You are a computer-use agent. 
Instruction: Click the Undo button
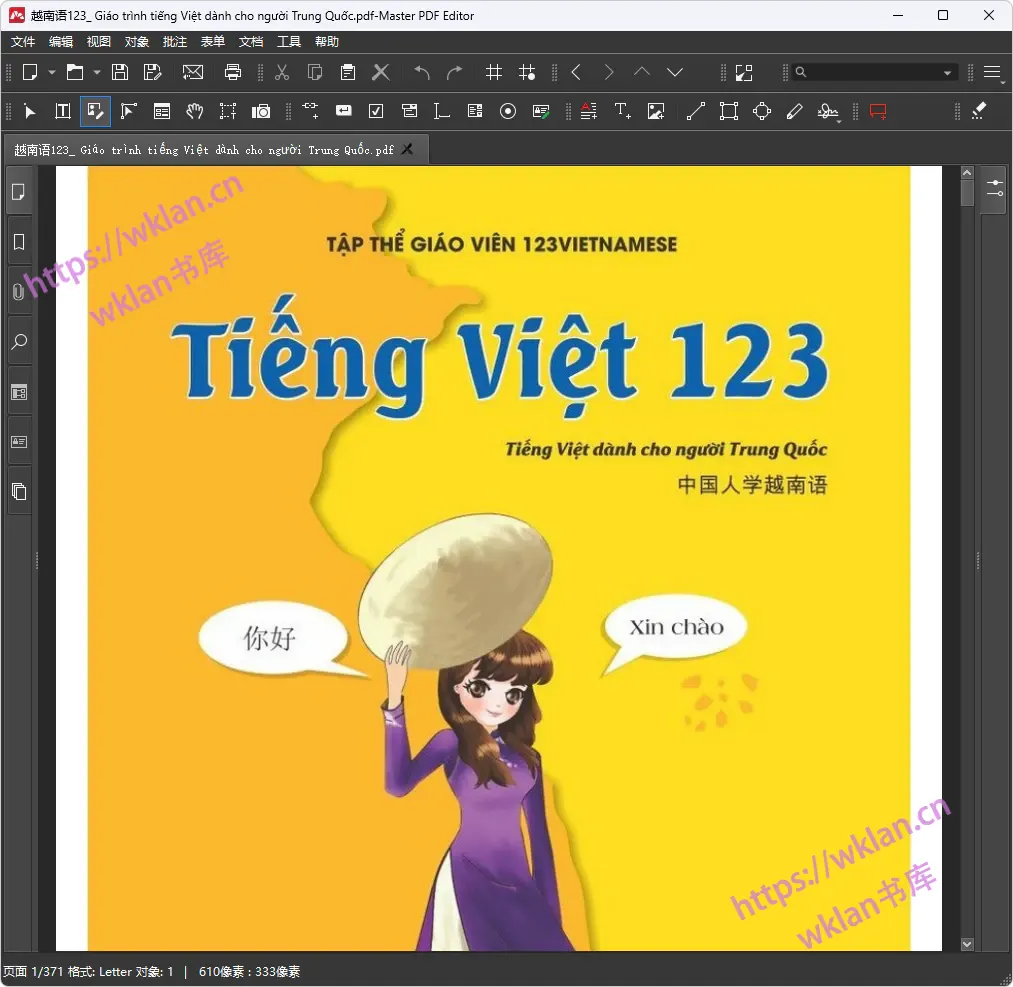click(x=421, y=72)
